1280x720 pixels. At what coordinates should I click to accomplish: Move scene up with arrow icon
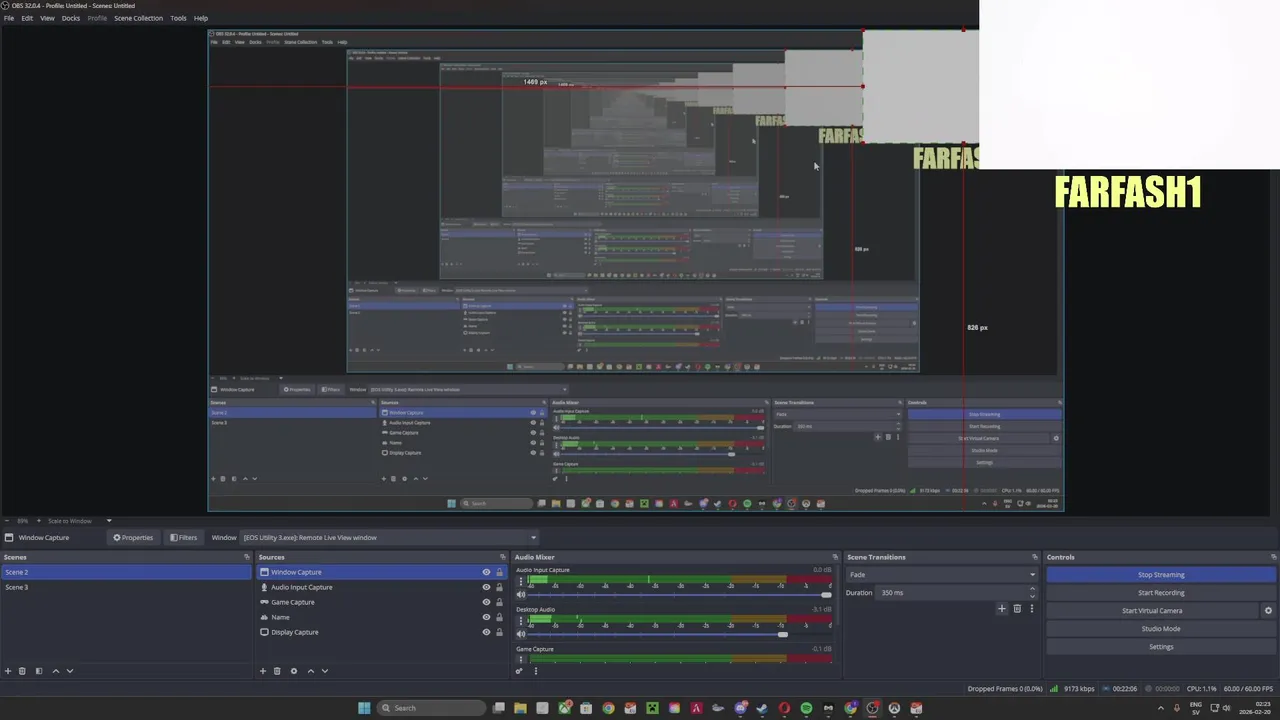click(x=55, y=671)
